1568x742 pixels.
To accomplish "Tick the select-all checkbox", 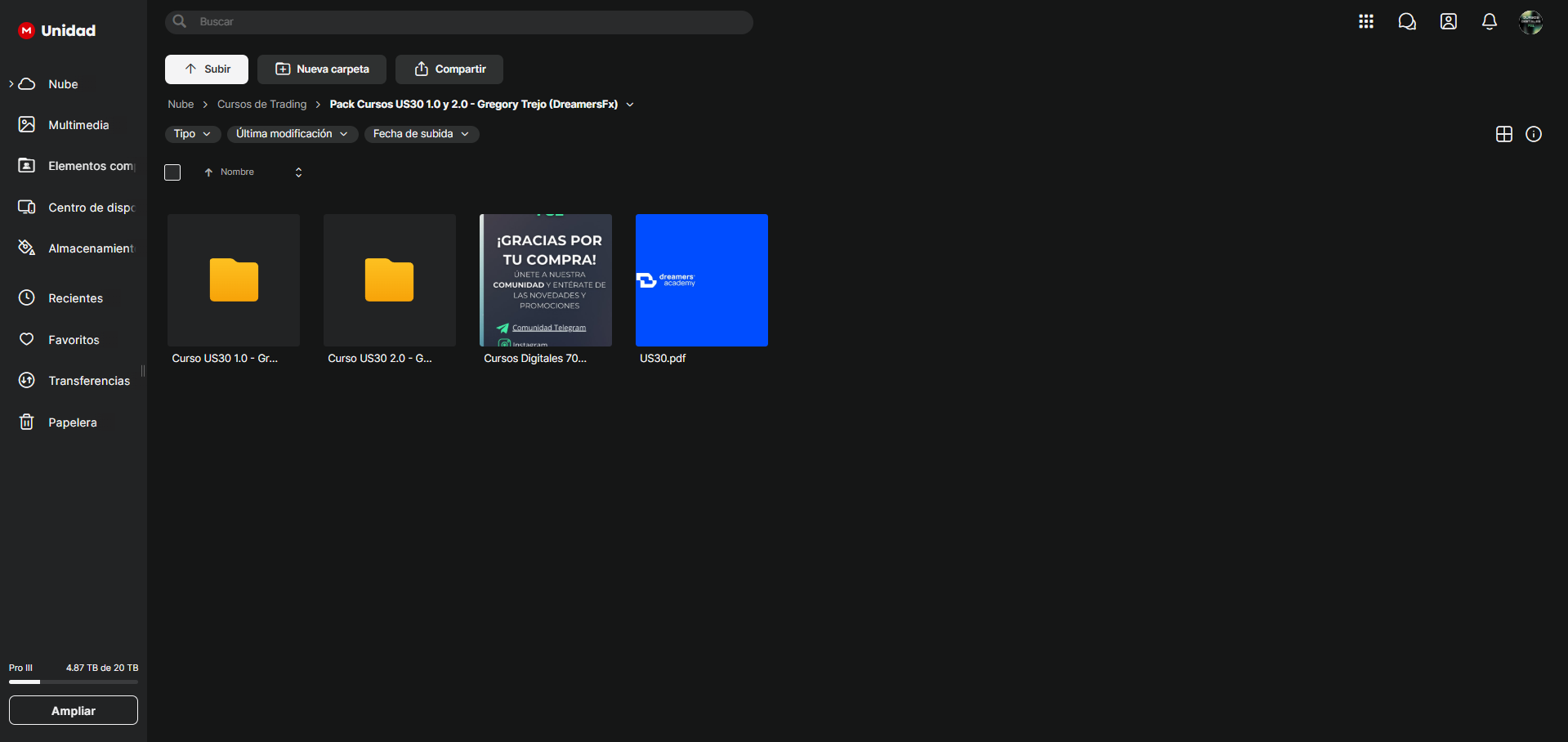I will point(172,172).
